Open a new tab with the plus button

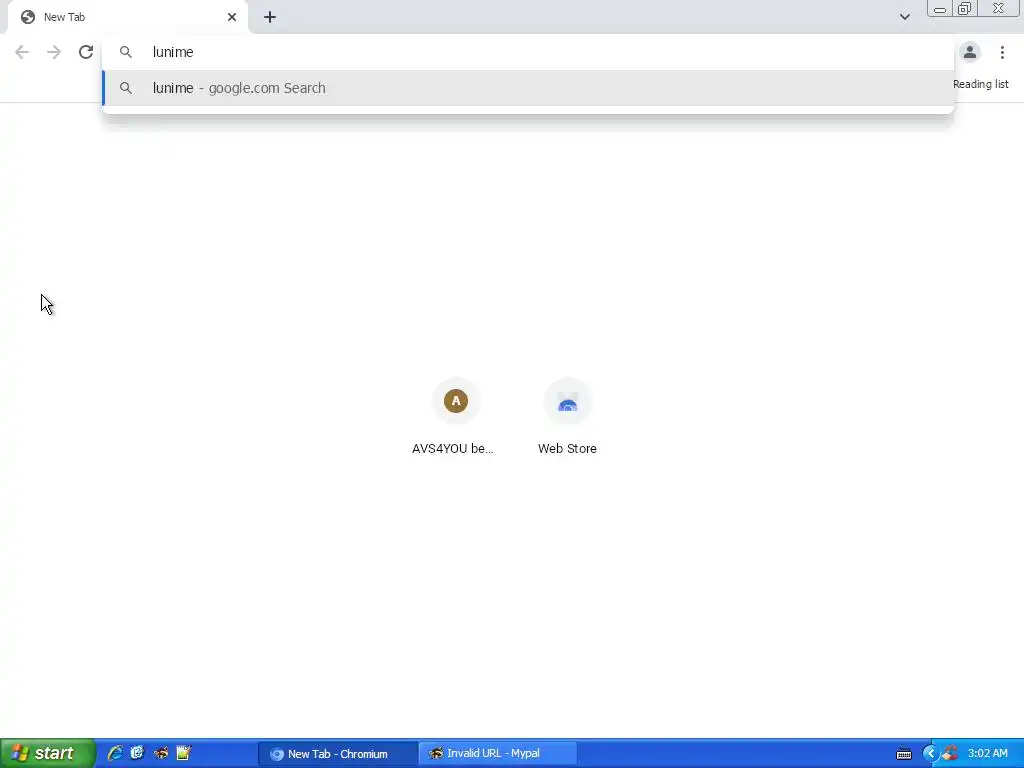(x=270, y=17)
